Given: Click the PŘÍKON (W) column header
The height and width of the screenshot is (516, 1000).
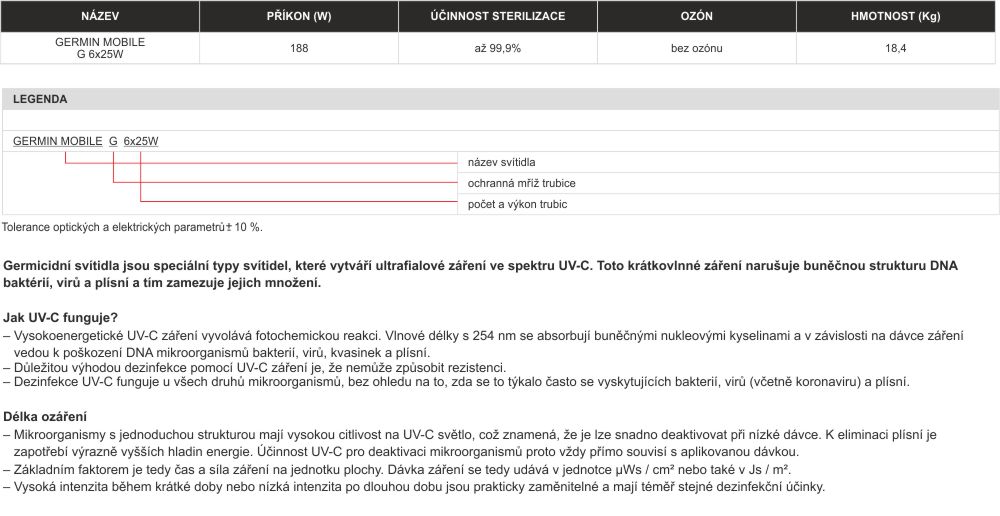Looking at the screenshot, I should (x=299, y=17).
